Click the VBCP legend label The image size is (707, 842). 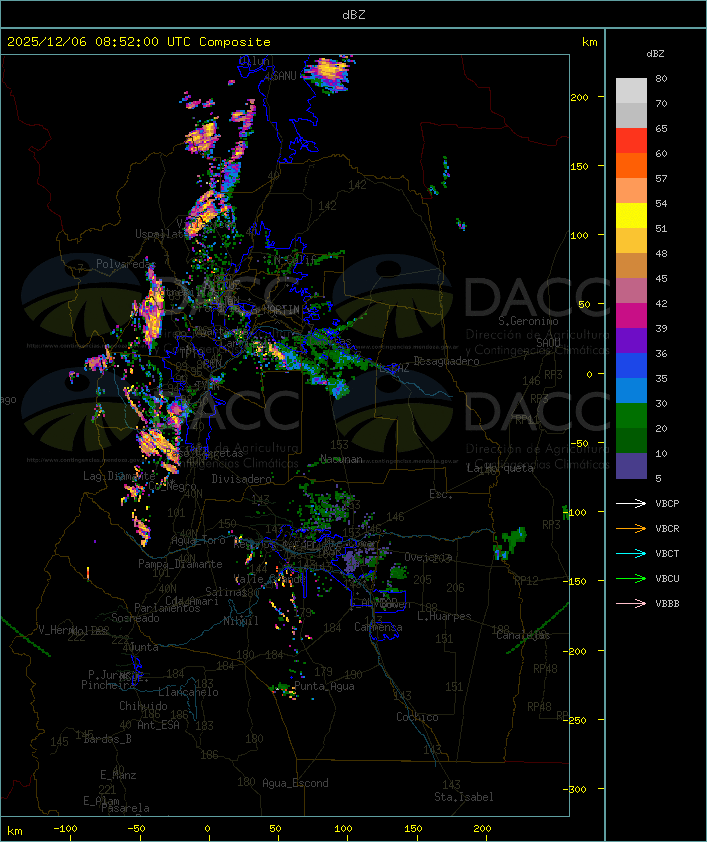pos(667,504)
